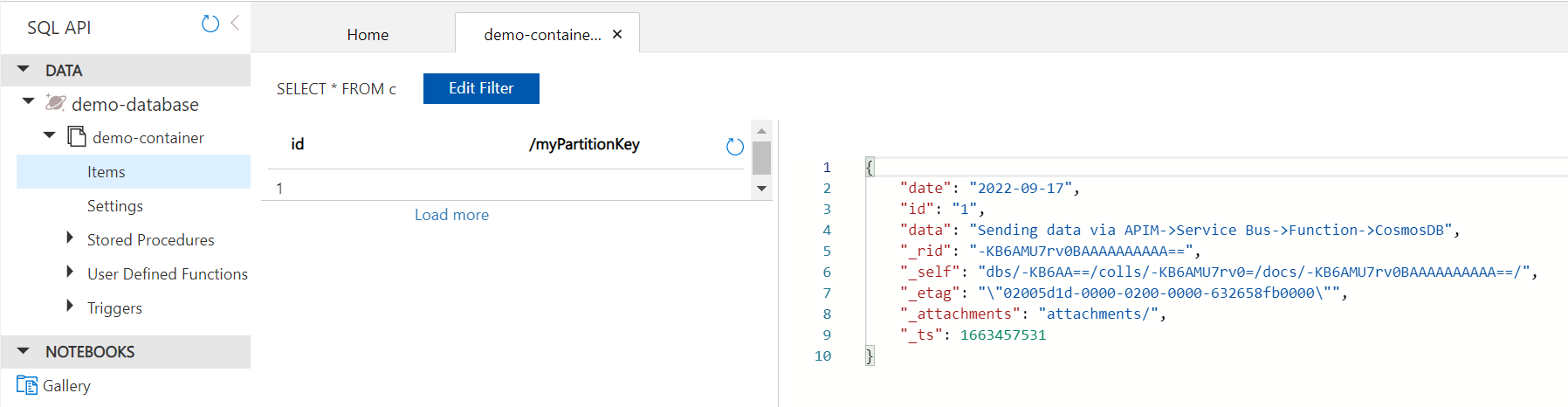1568x407 pixels.
Task: Click the "_attachments" value
Action: [1098, 314]
